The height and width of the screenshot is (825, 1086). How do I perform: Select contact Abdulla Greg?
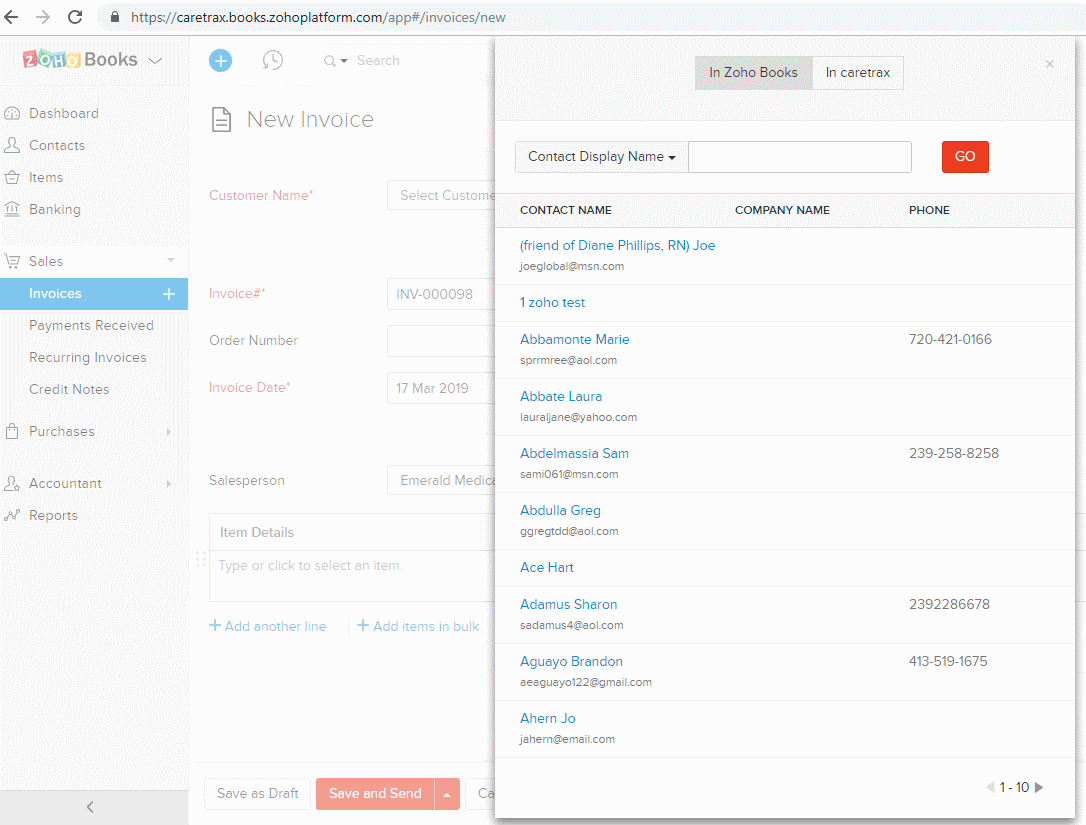coord(560,511)
